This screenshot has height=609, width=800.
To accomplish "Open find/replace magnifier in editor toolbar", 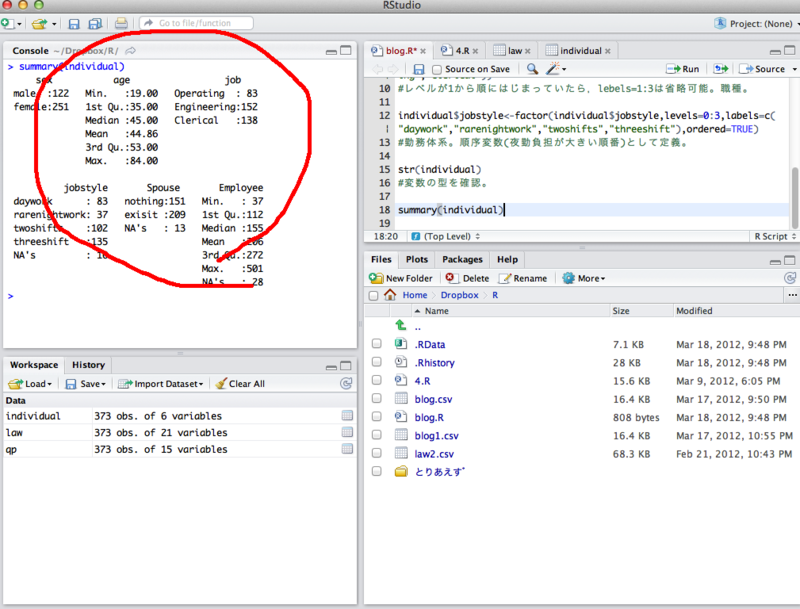I will click(532, 69).
